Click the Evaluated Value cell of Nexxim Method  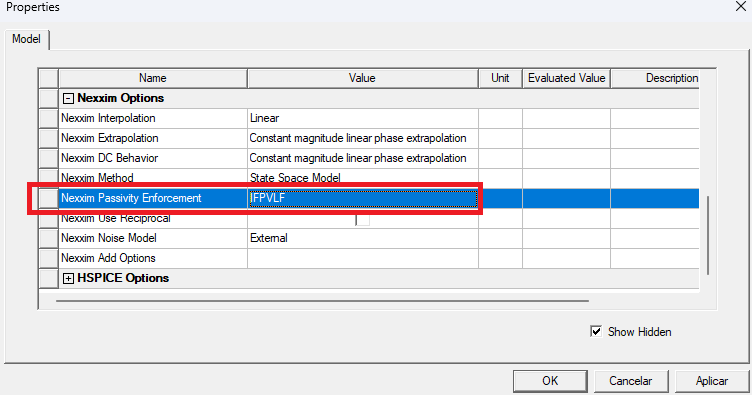pos(566,178)
